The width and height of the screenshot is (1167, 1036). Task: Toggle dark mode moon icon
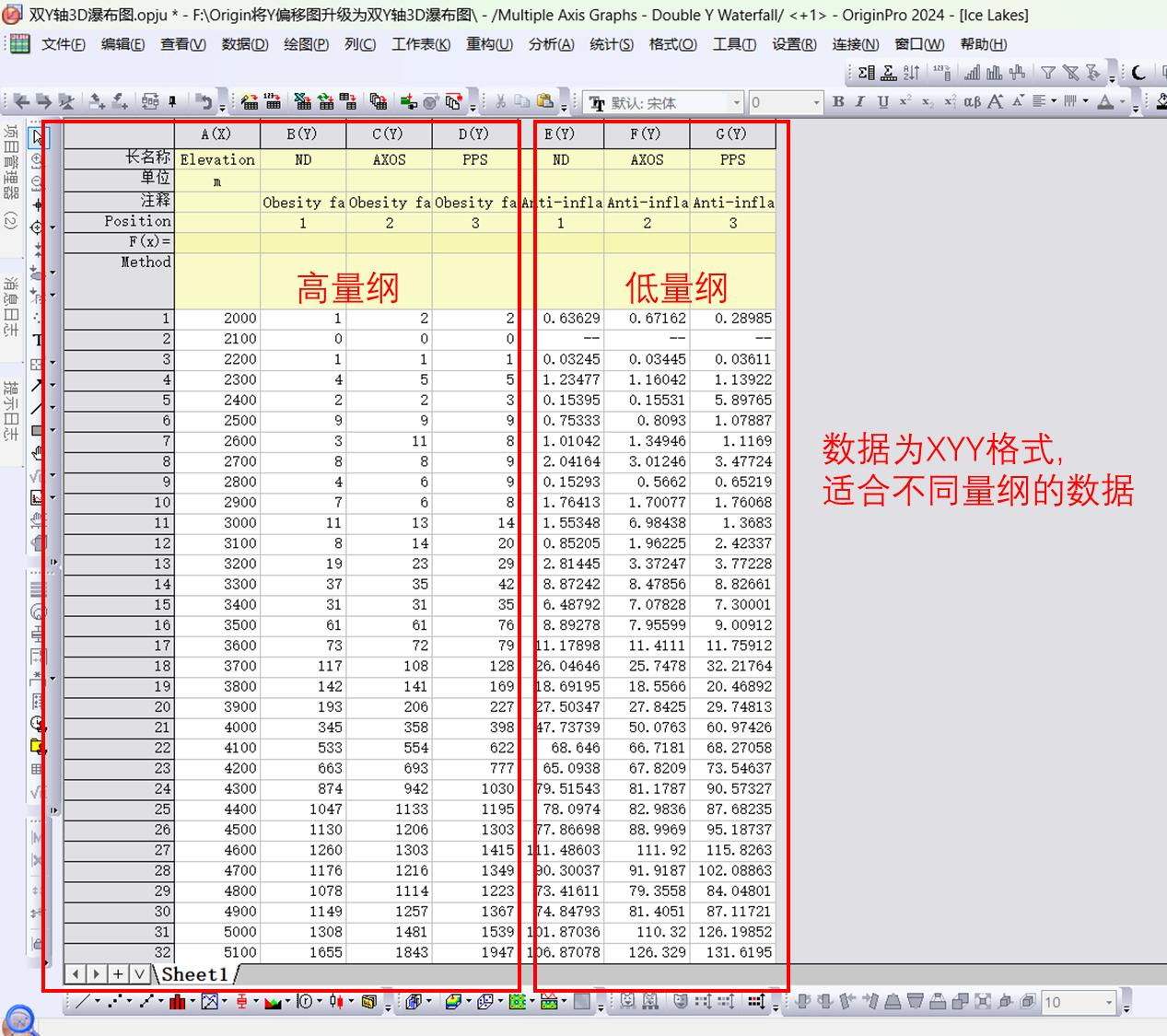(1138, 73)
